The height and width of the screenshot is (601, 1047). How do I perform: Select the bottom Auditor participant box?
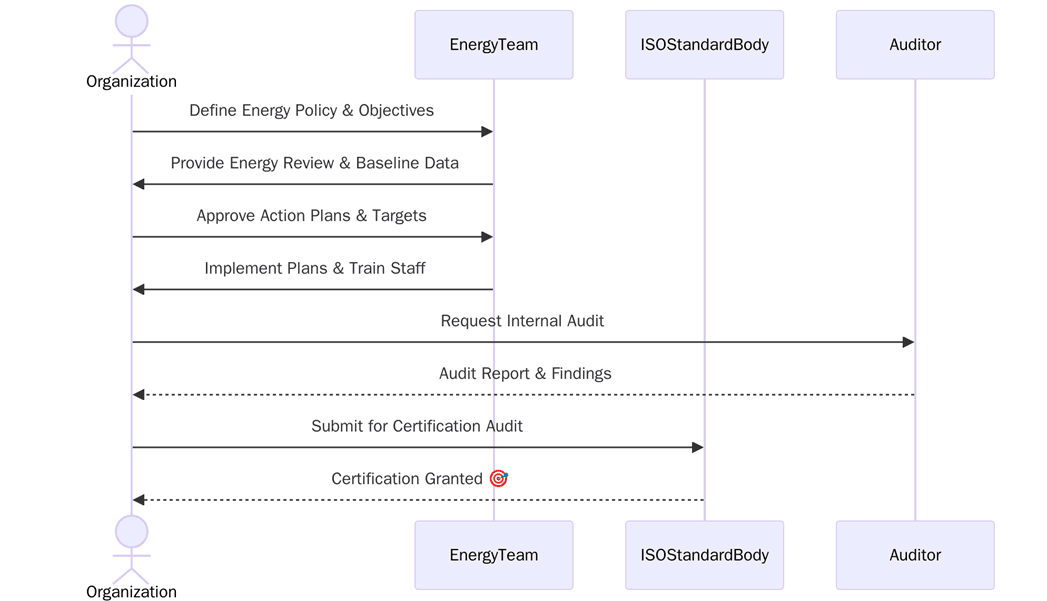pos(914,555)
